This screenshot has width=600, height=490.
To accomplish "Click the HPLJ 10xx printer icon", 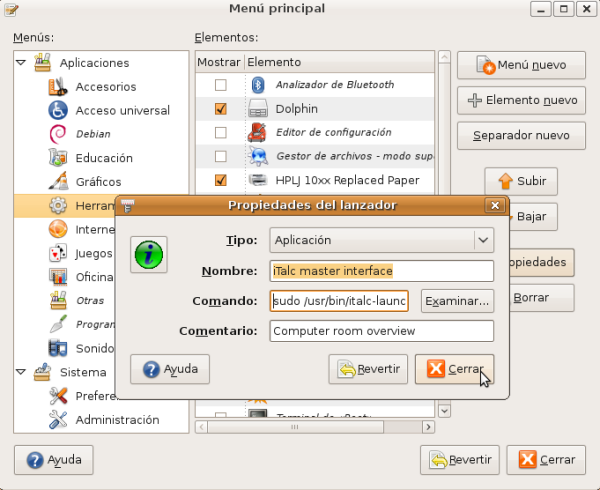I will tap(258, 181).
